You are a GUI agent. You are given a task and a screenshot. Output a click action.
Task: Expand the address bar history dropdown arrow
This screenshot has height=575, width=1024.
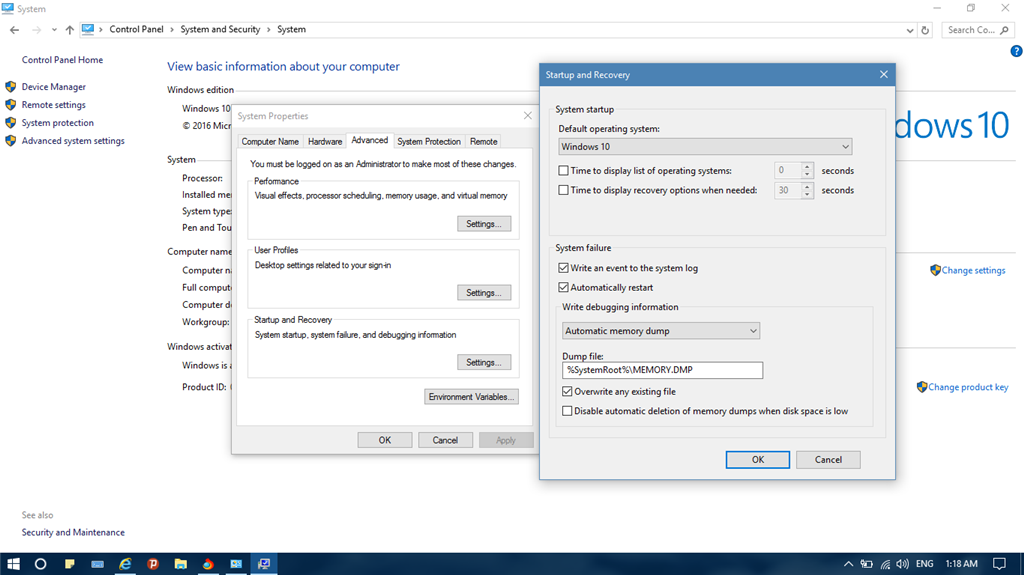click(x=910, y=30)
